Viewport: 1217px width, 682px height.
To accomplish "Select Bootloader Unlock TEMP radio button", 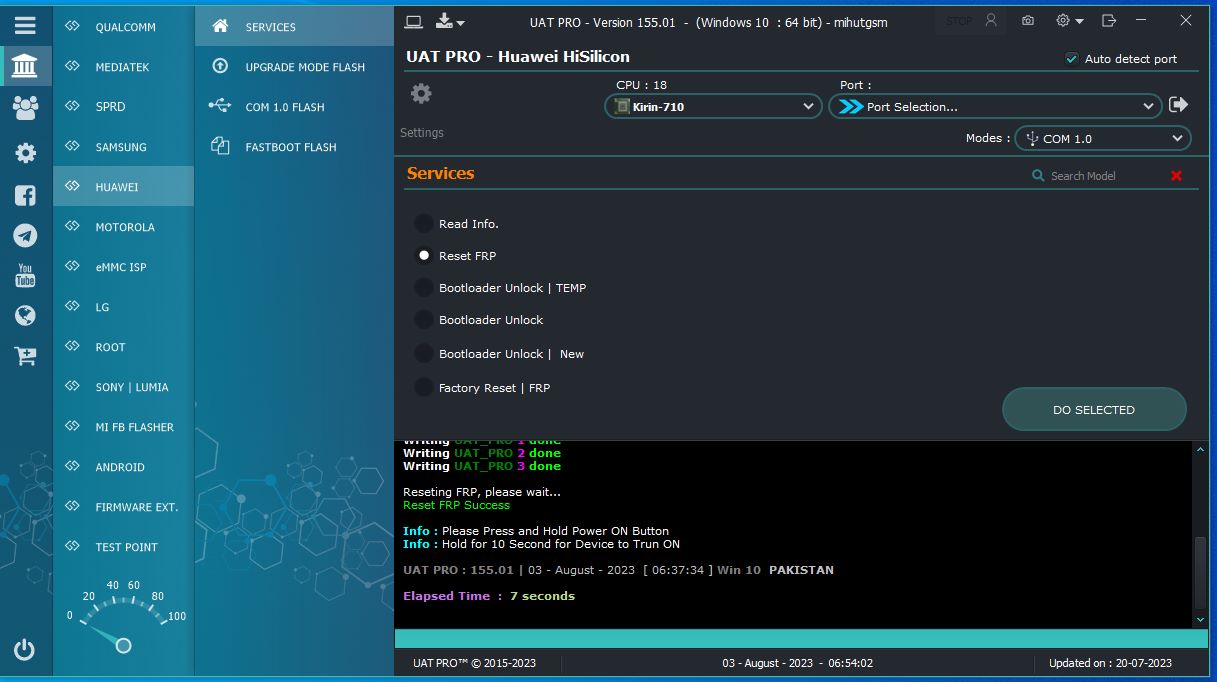I will point(424,288).
